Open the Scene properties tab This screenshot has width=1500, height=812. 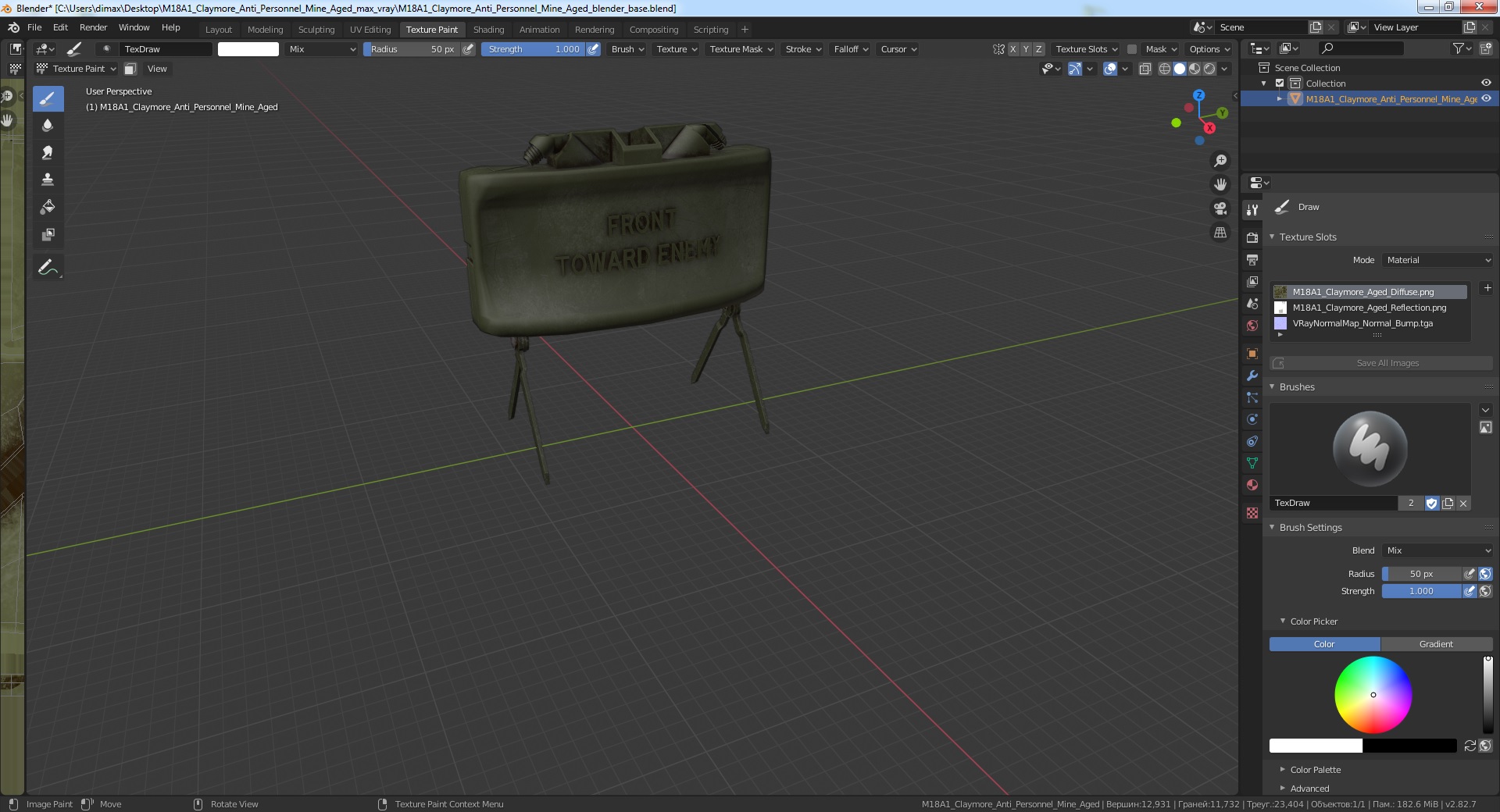[1252, 303]
